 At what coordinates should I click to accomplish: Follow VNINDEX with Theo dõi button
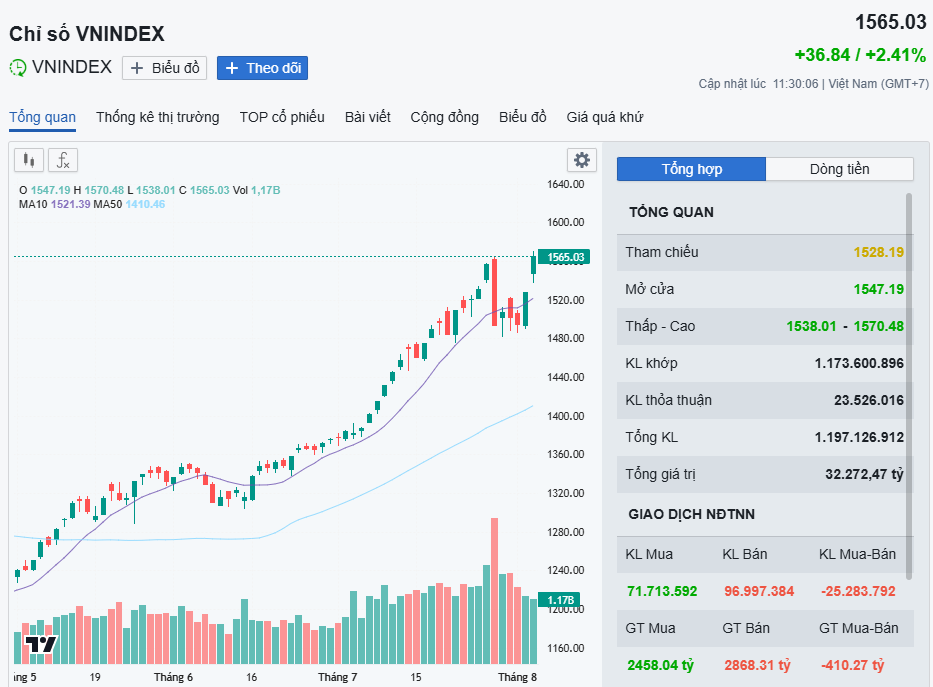(x=262, y=68)
